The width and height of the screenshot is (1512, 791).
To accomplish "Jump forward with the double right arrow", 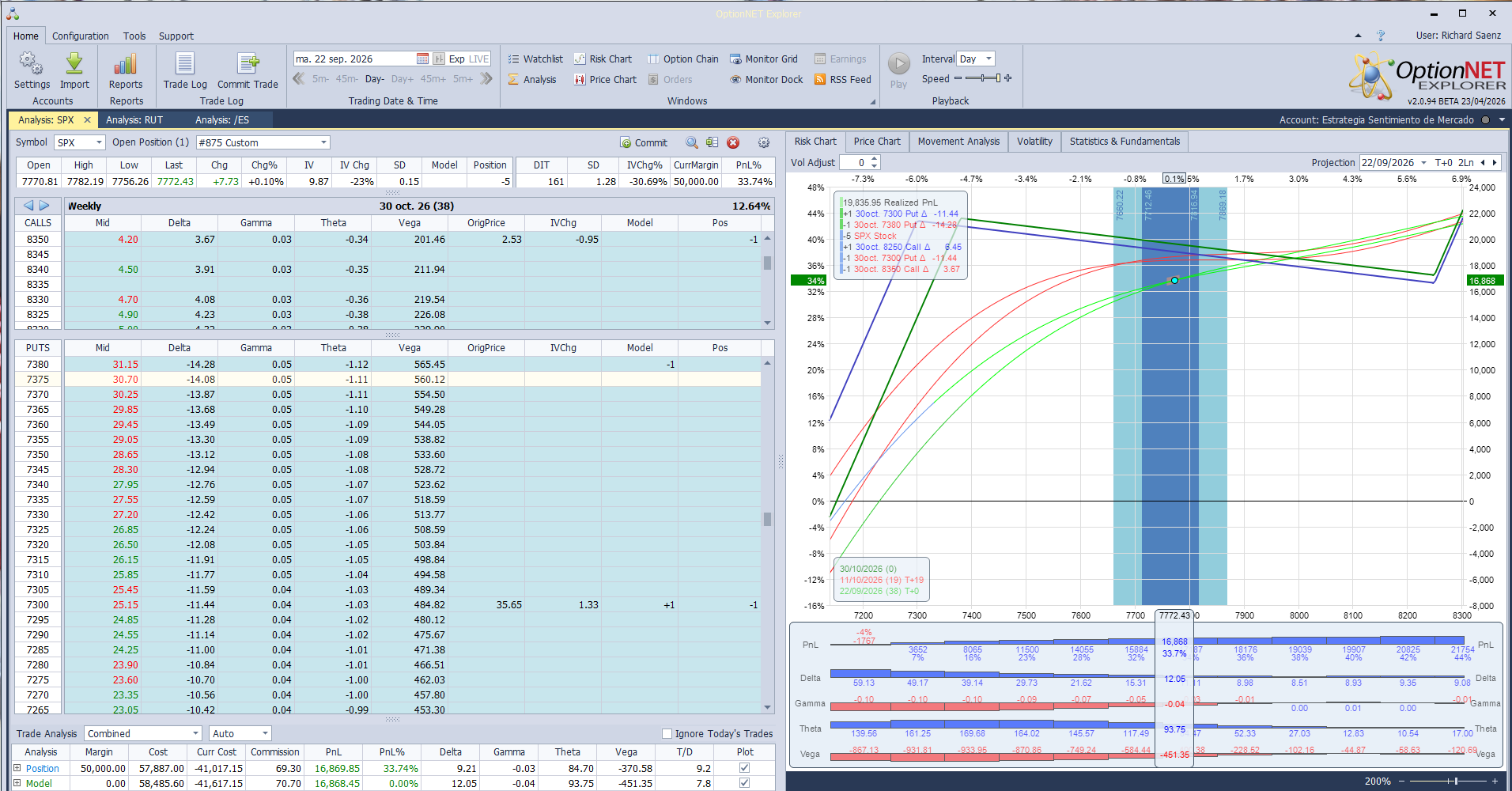I will click(486, 78).
